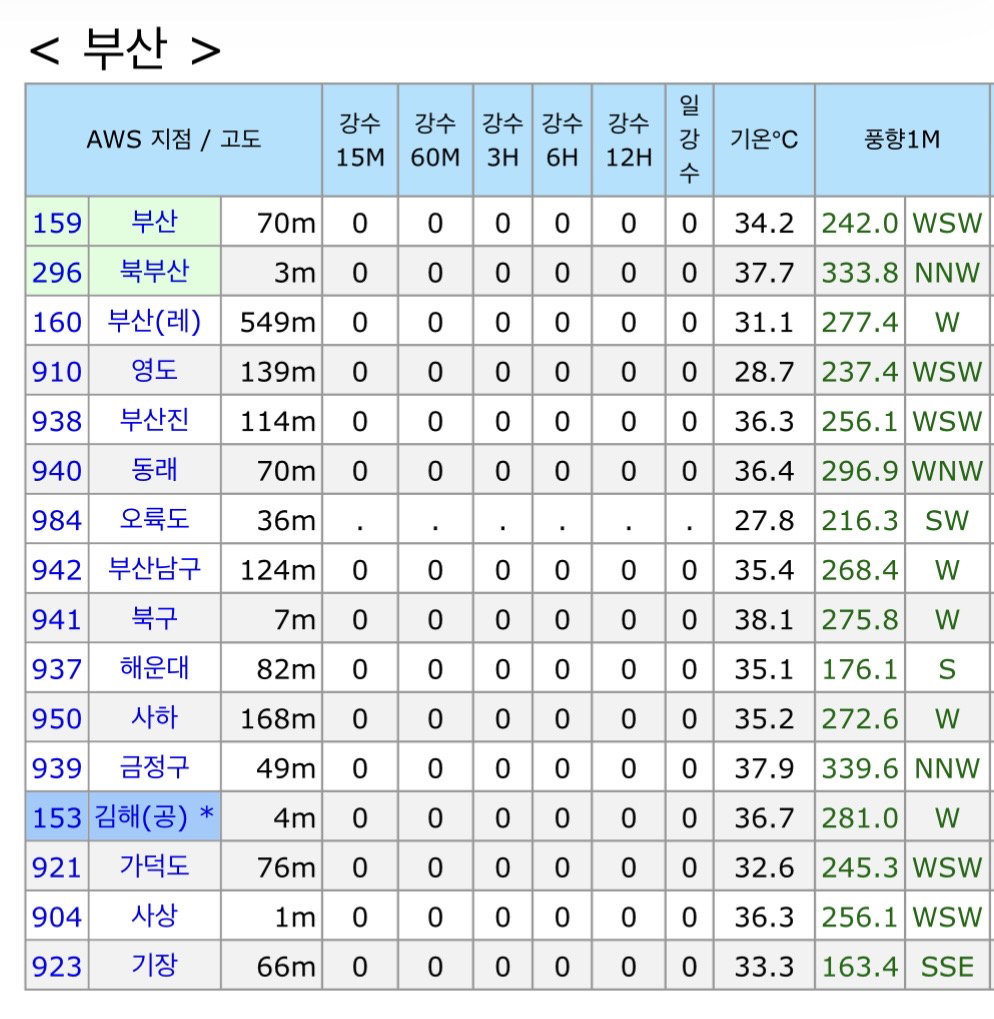This screenshot has width=994, height=1019.
Task: Select wind direction value 339.6
Action: pyautogui.click(x=860, y=768)
